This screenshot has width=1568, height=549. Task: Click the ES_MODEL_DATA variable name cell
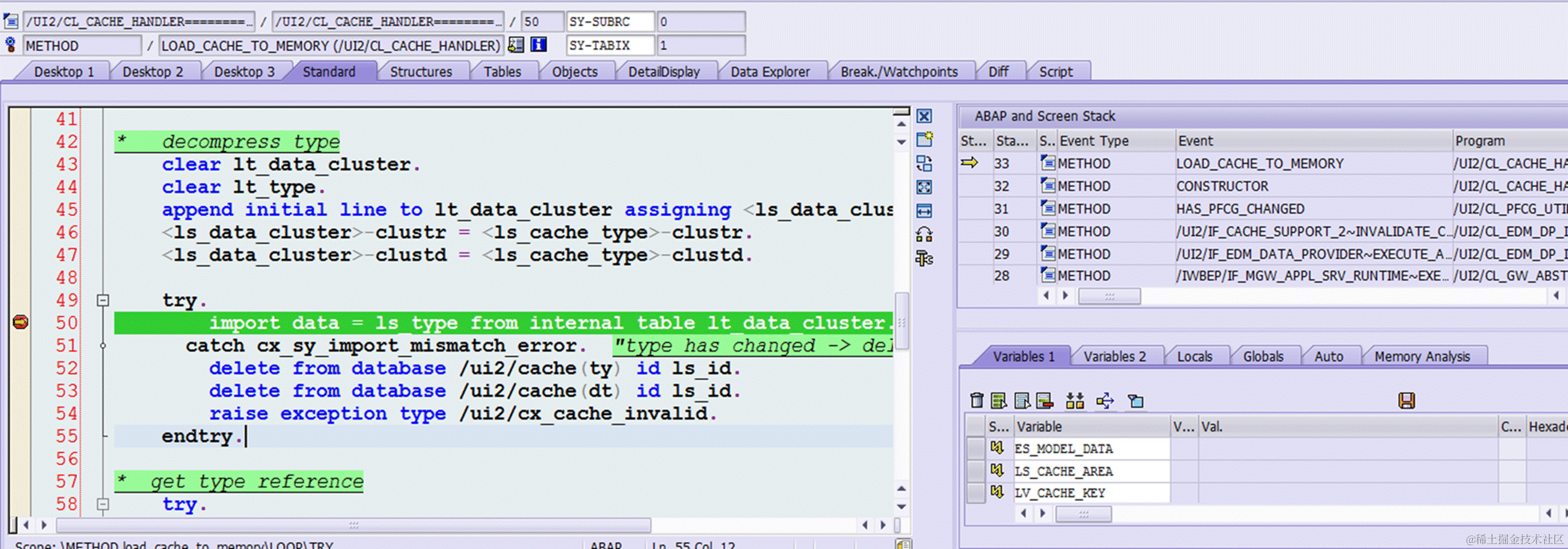[1092, 448]
